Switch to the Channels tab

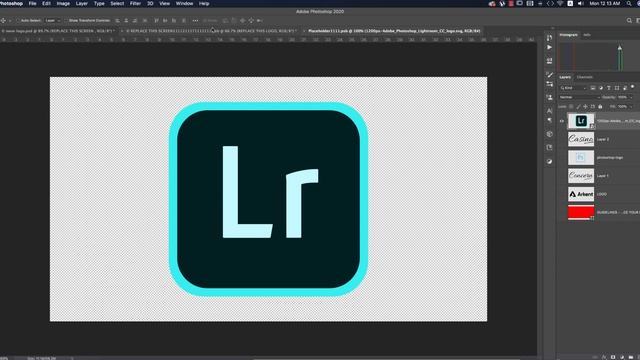584,77
